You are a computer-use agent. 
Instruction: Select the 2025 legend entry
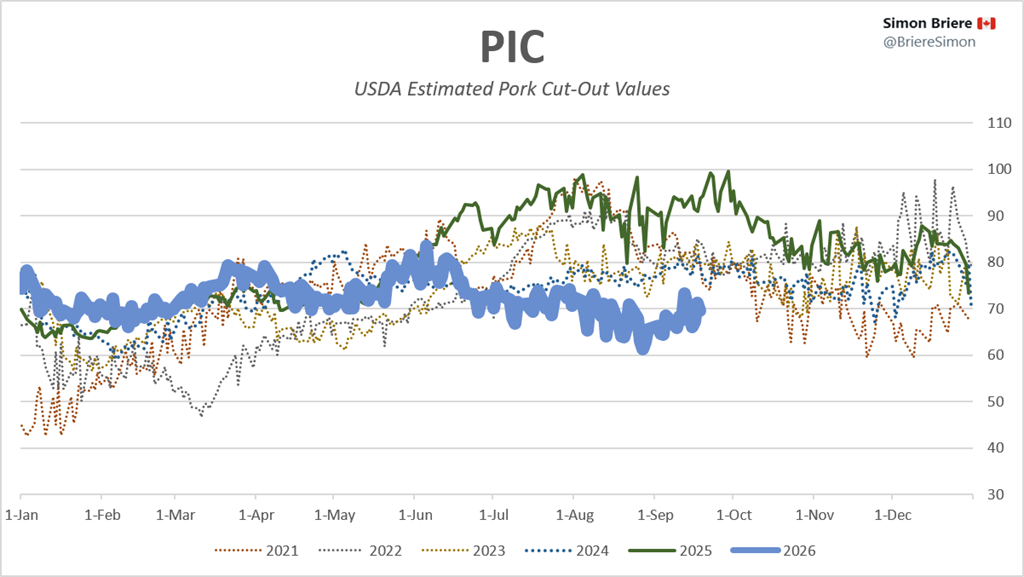(x=671, y=551)
